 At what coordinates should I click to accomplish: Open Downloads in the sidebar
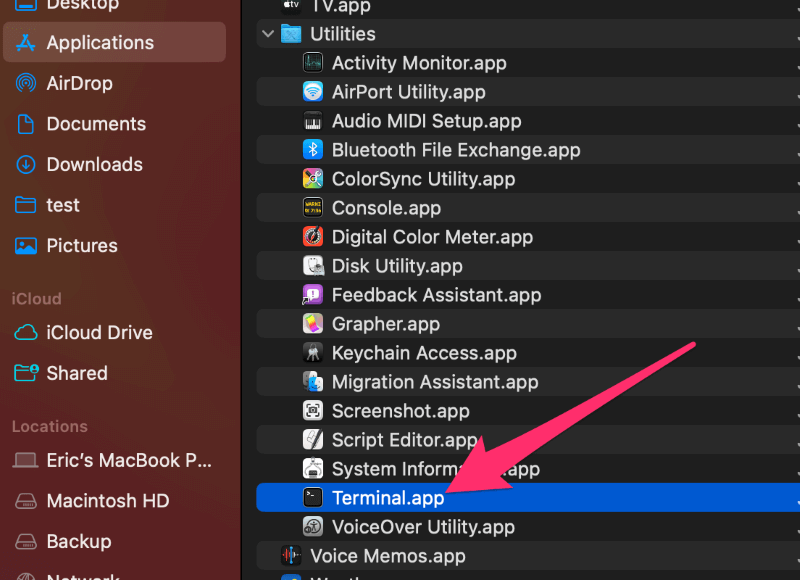click(x=114, y=164)
